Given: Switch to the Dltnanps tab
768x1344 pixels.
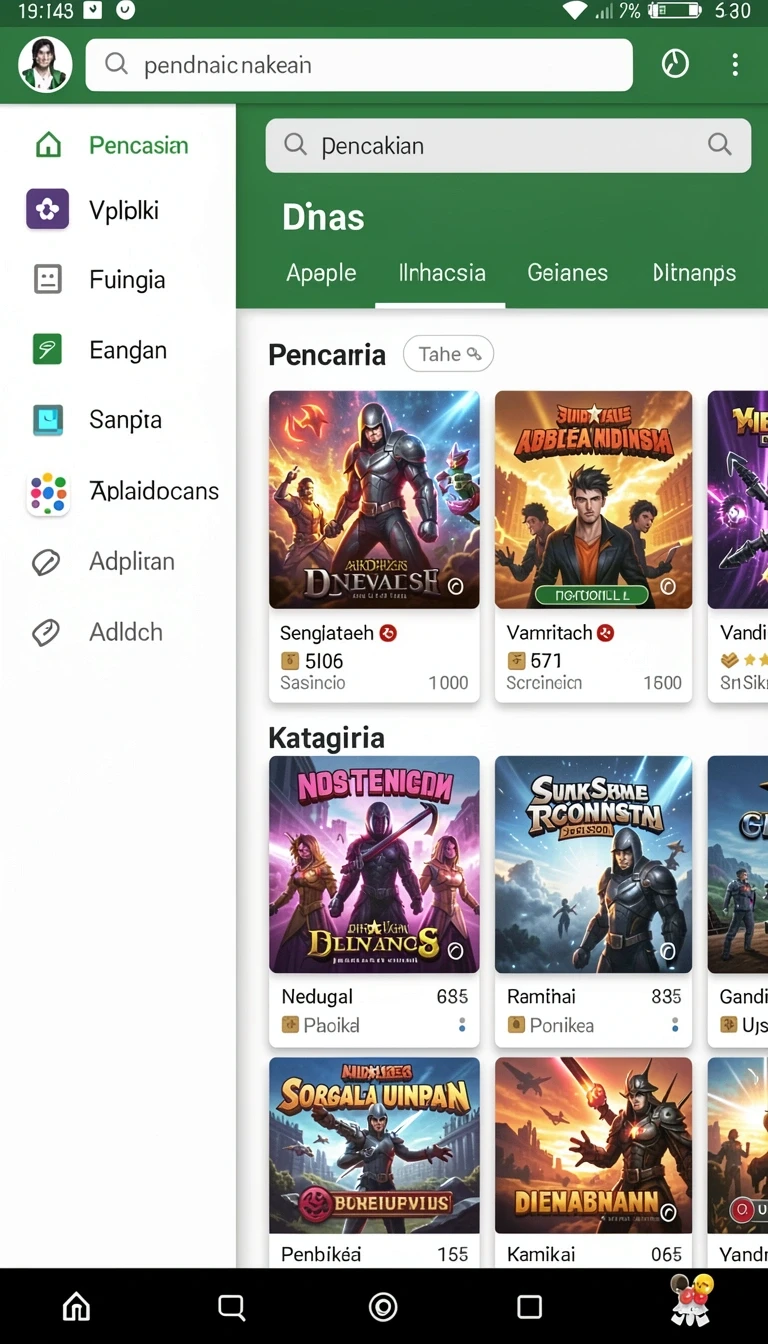Looking at the screenshot, I should 694,273.
